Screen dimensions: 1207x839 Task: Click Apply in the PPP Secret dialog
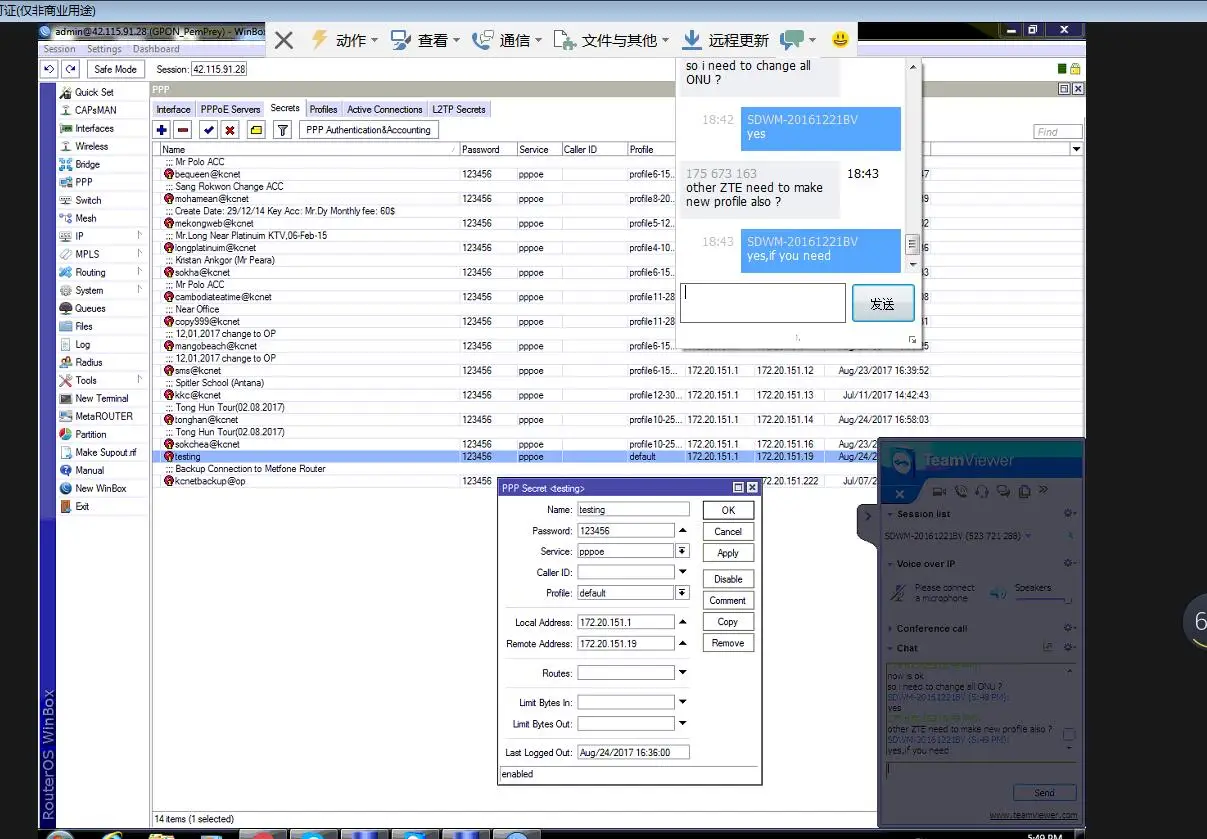tap(727, 552)
